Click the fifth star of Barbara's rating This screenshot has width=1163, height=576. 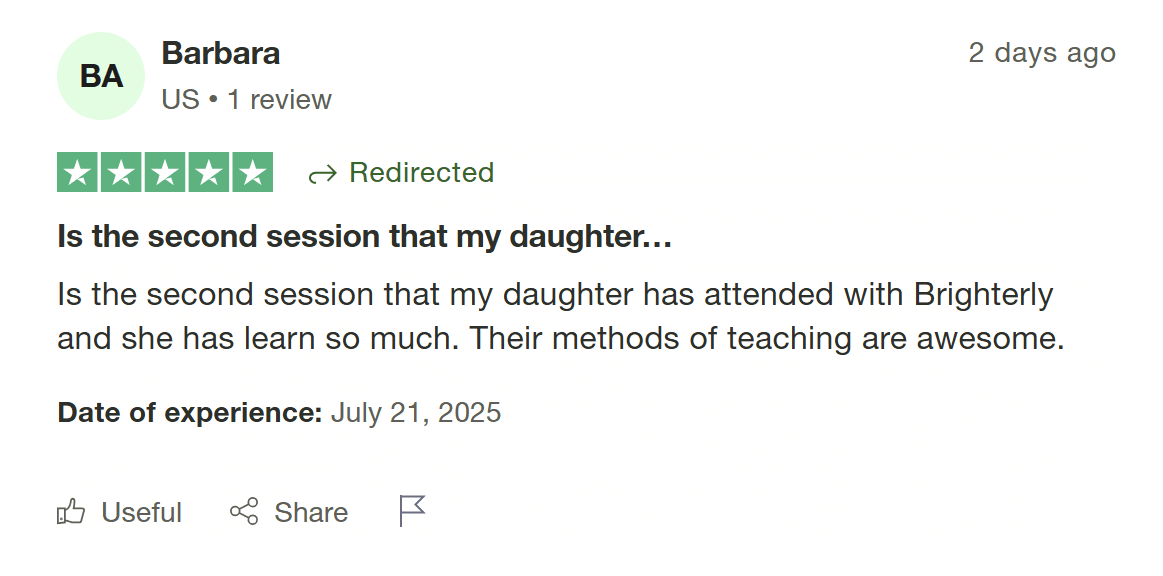253,171
